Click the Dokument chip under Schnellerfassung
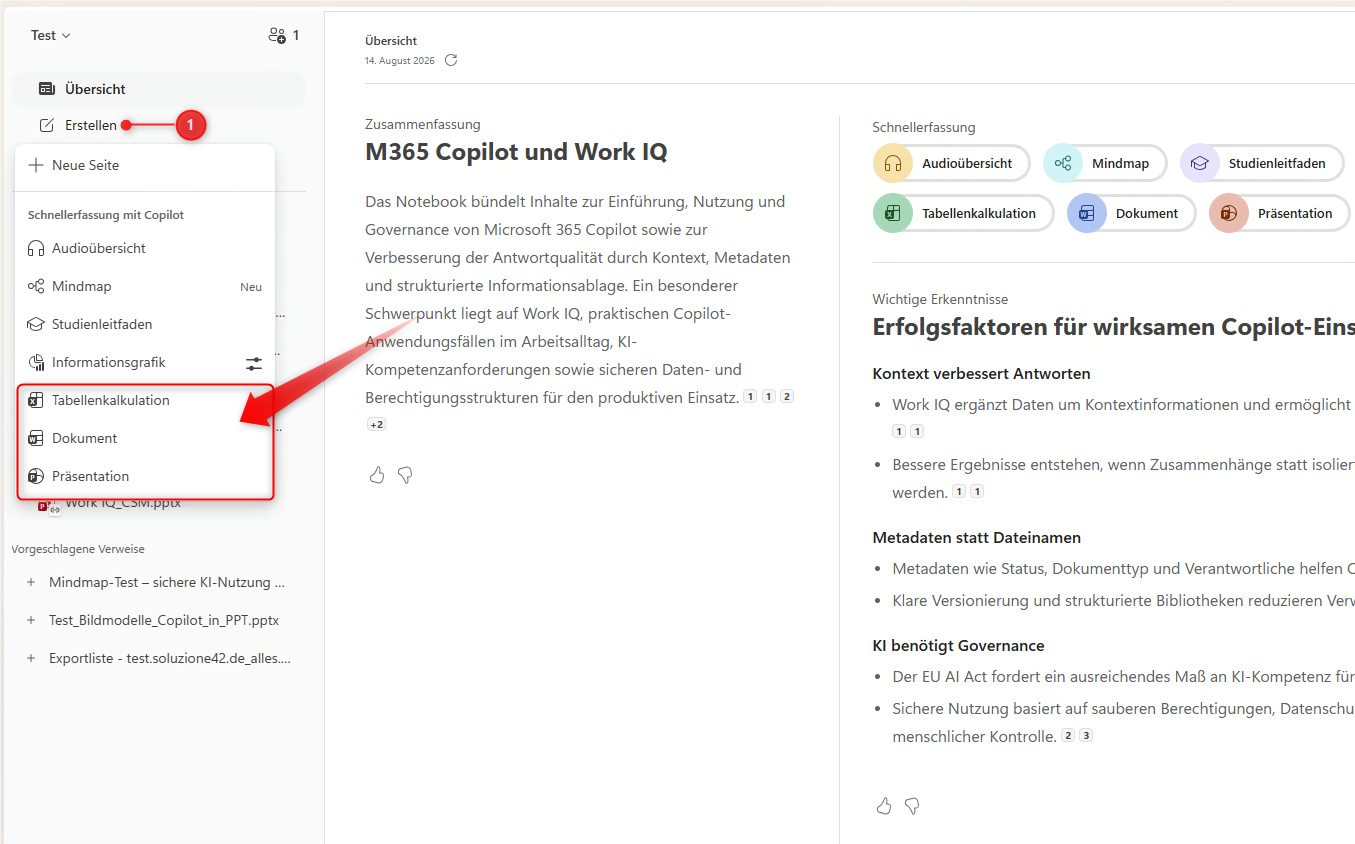 click(x=1131, y=213)
